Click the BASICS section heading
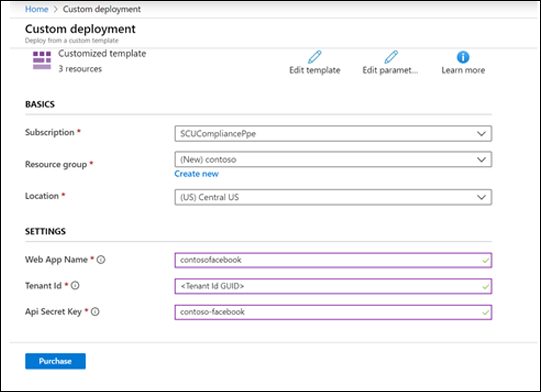541x392 pixels. click(x=40, y=104)
